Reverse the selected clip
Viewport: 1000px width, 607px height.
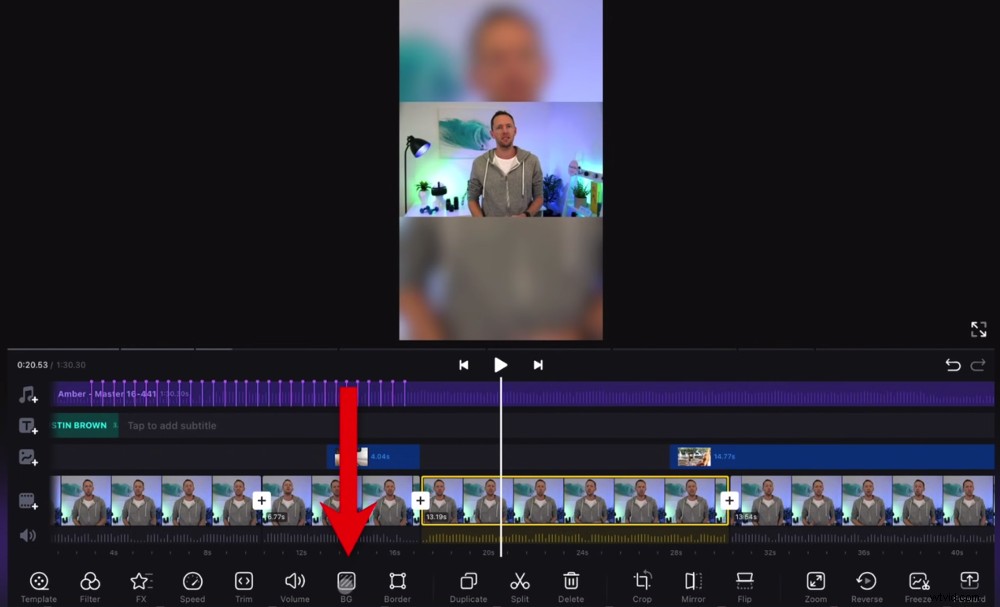tap(866, 585)
